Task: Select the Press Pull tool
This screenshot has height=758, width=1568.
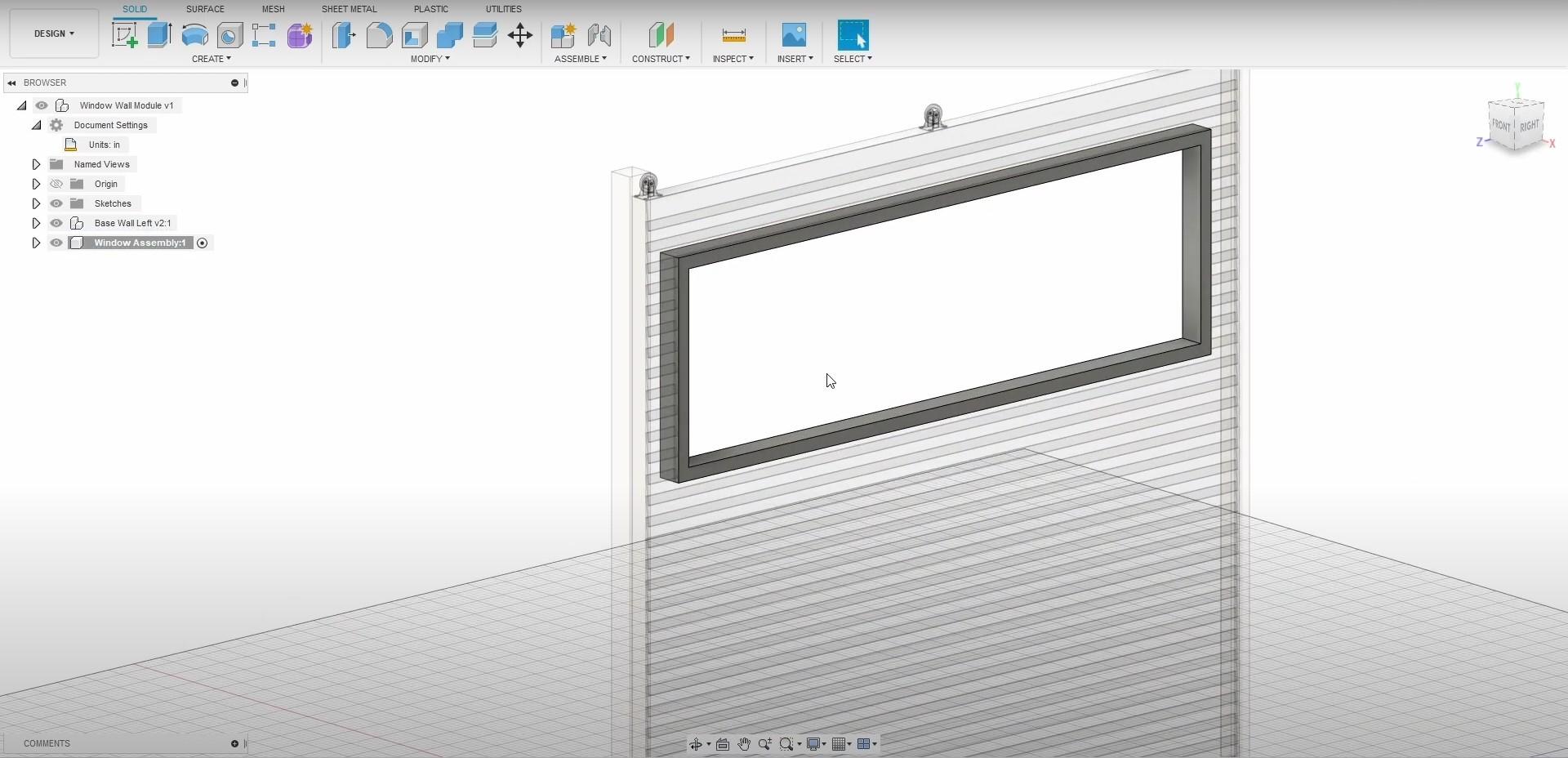Action: coord(344,35)
